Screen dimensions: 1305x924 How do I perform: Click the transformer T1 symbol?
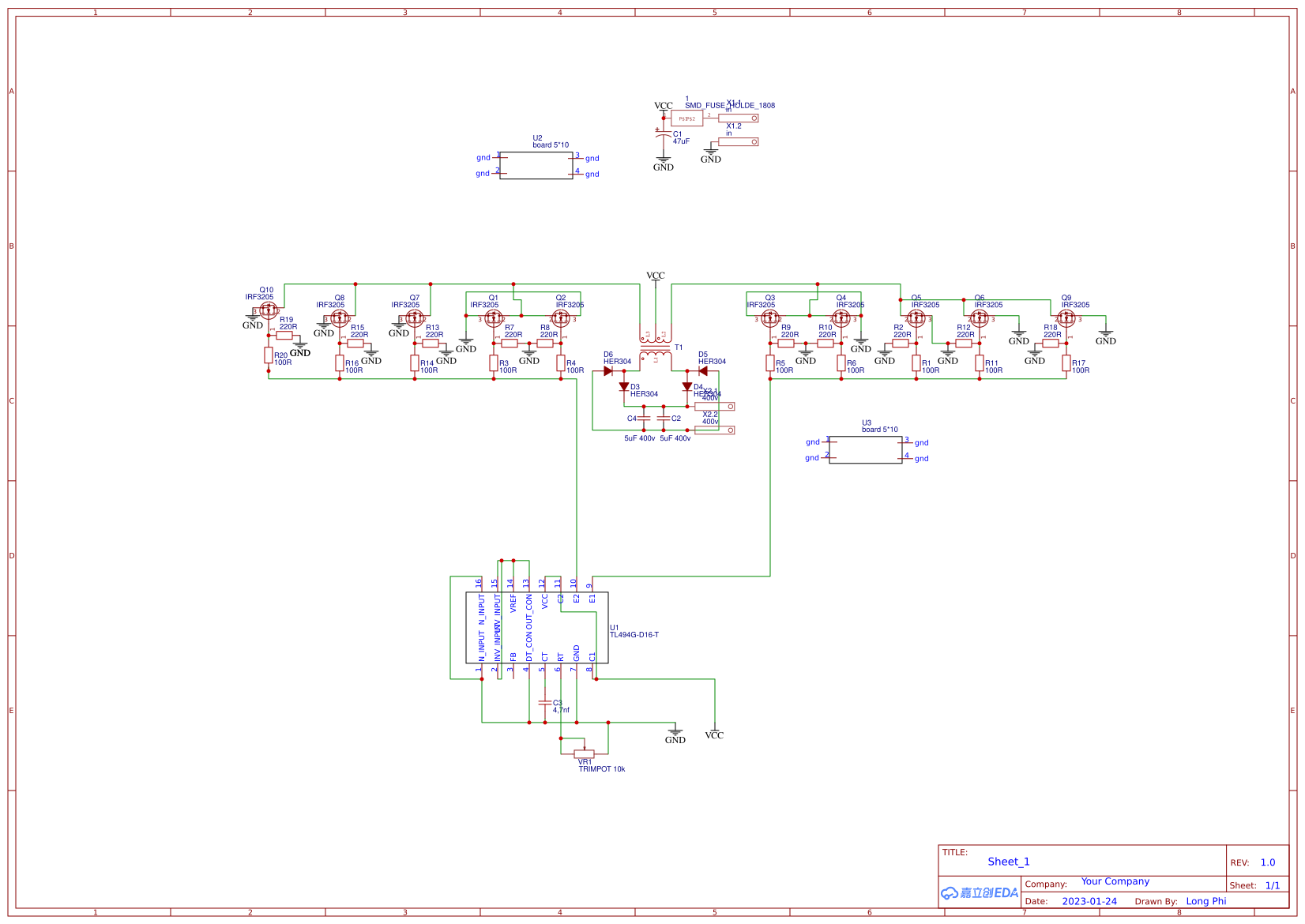(654, 344)
